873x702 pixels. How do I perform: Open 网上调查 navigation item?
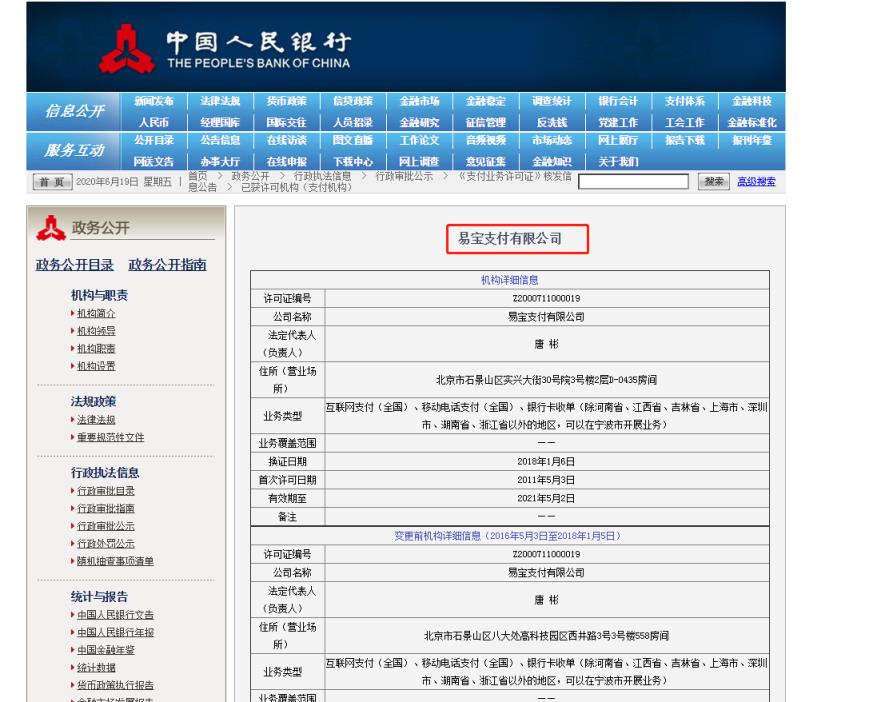coord(419,161)
